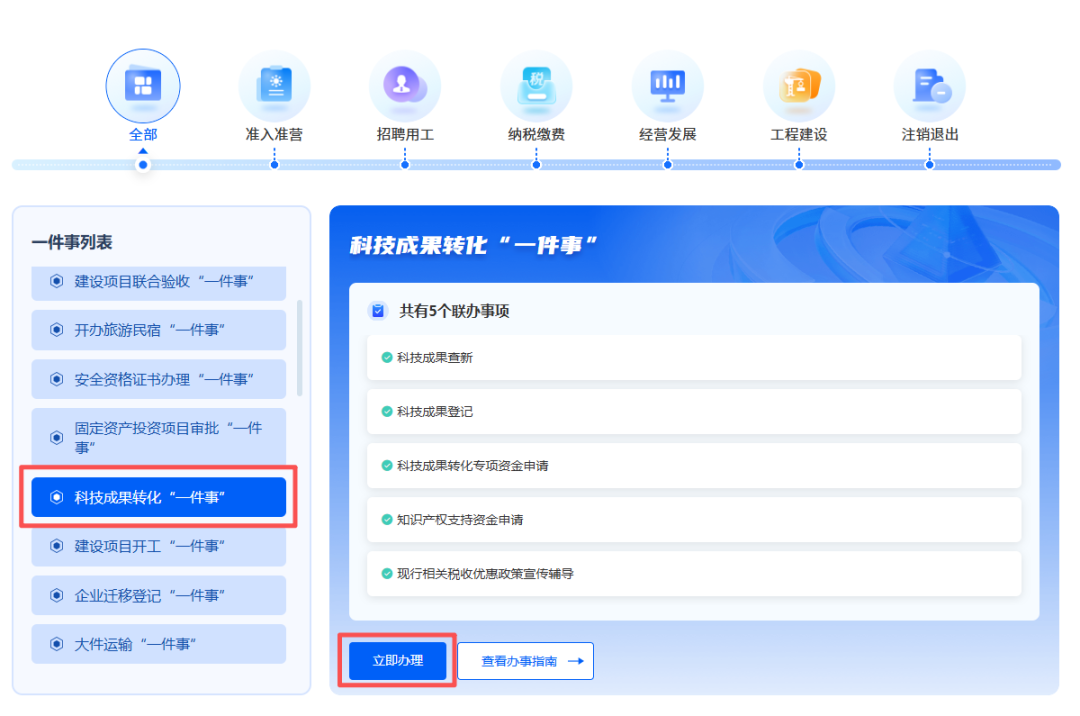1080x716 pixels.
Task: Open the 招聘用工 category icon
Action: tap(405, 86)
